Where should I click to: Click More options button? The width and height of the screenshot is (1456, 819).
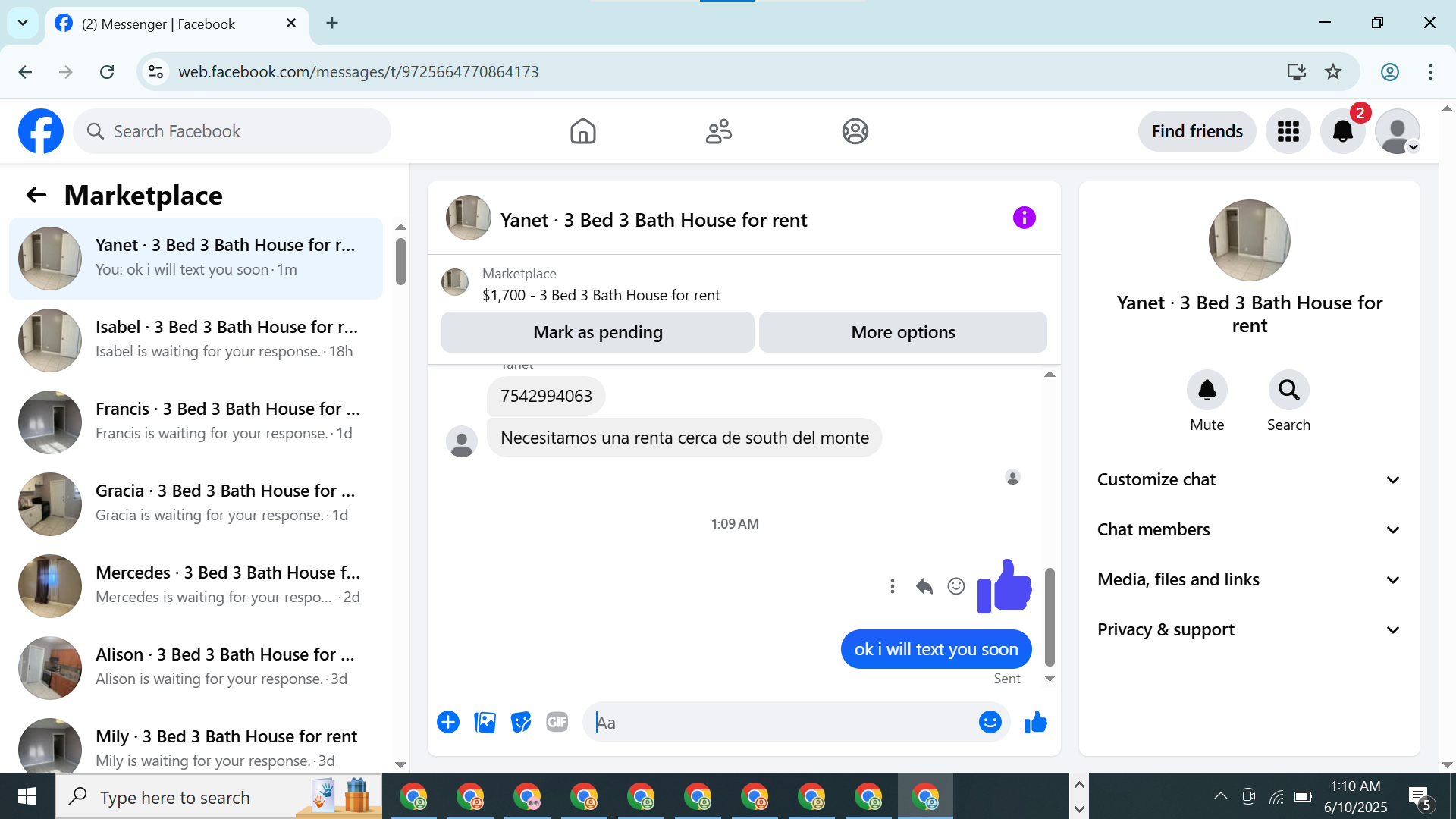pos(902,333)
